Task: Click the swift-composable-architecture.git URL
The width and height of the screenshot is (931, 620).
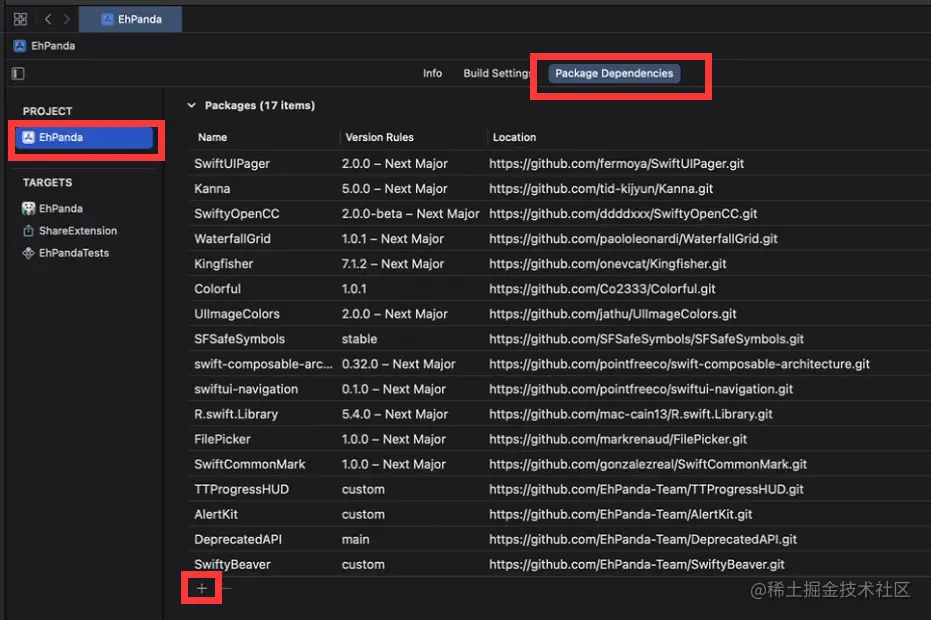Action: click(x=679, y=364)
